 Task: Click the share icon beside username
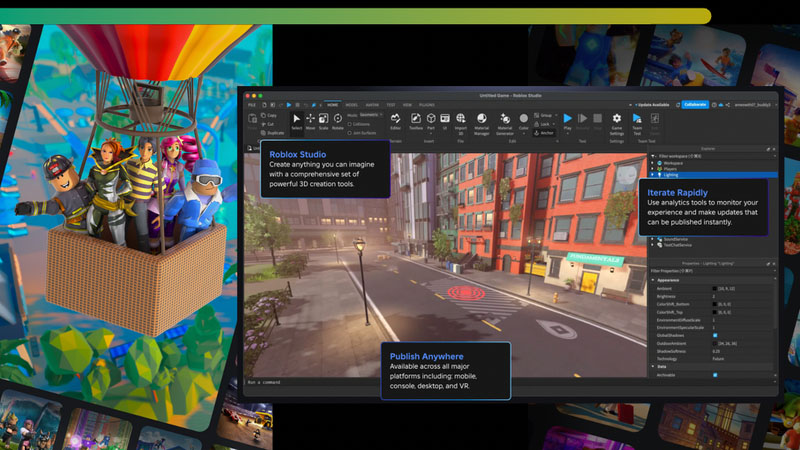728,105
